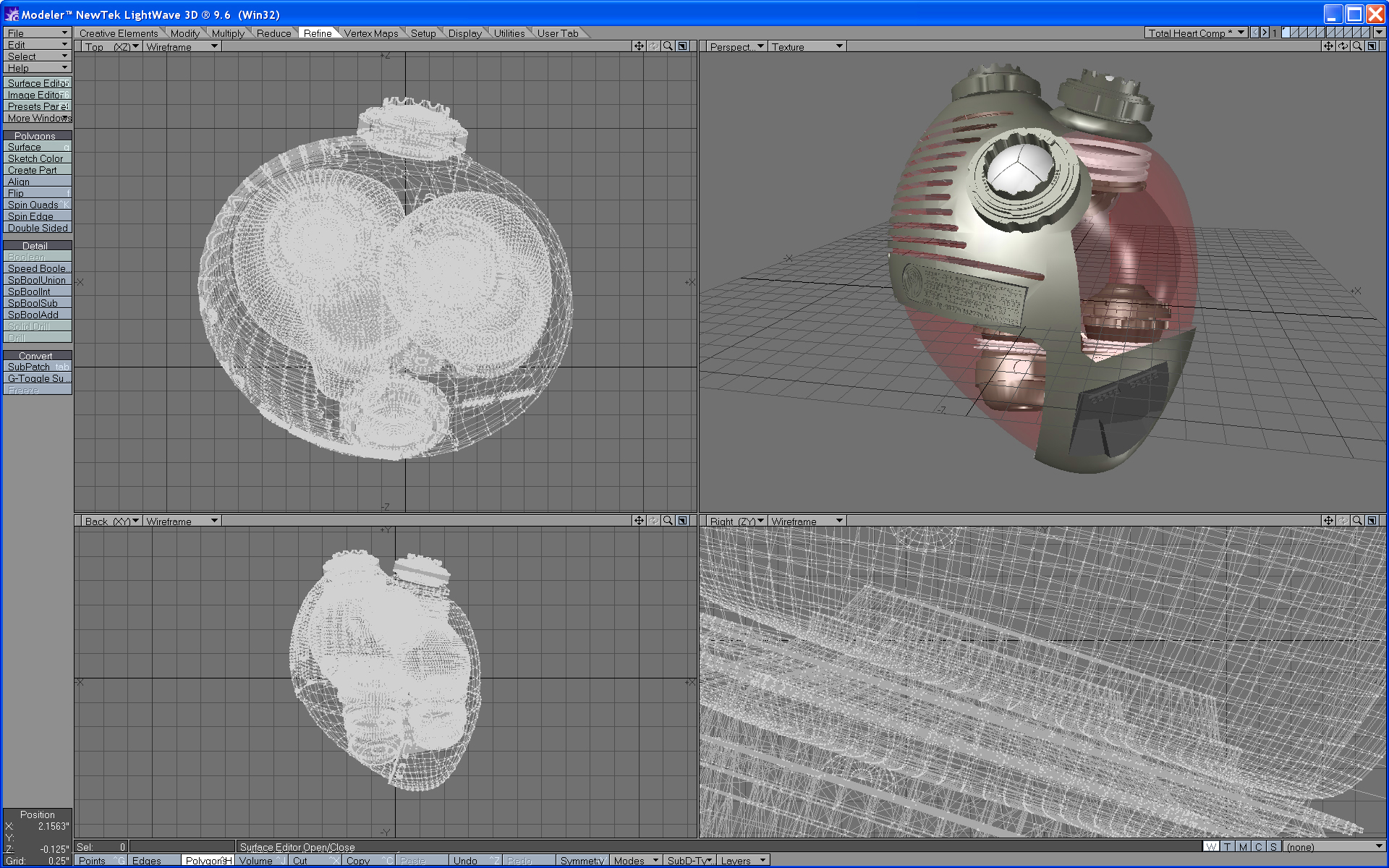
Task: Select the tenth layer slot foreground
Action: click(1366, 33)
